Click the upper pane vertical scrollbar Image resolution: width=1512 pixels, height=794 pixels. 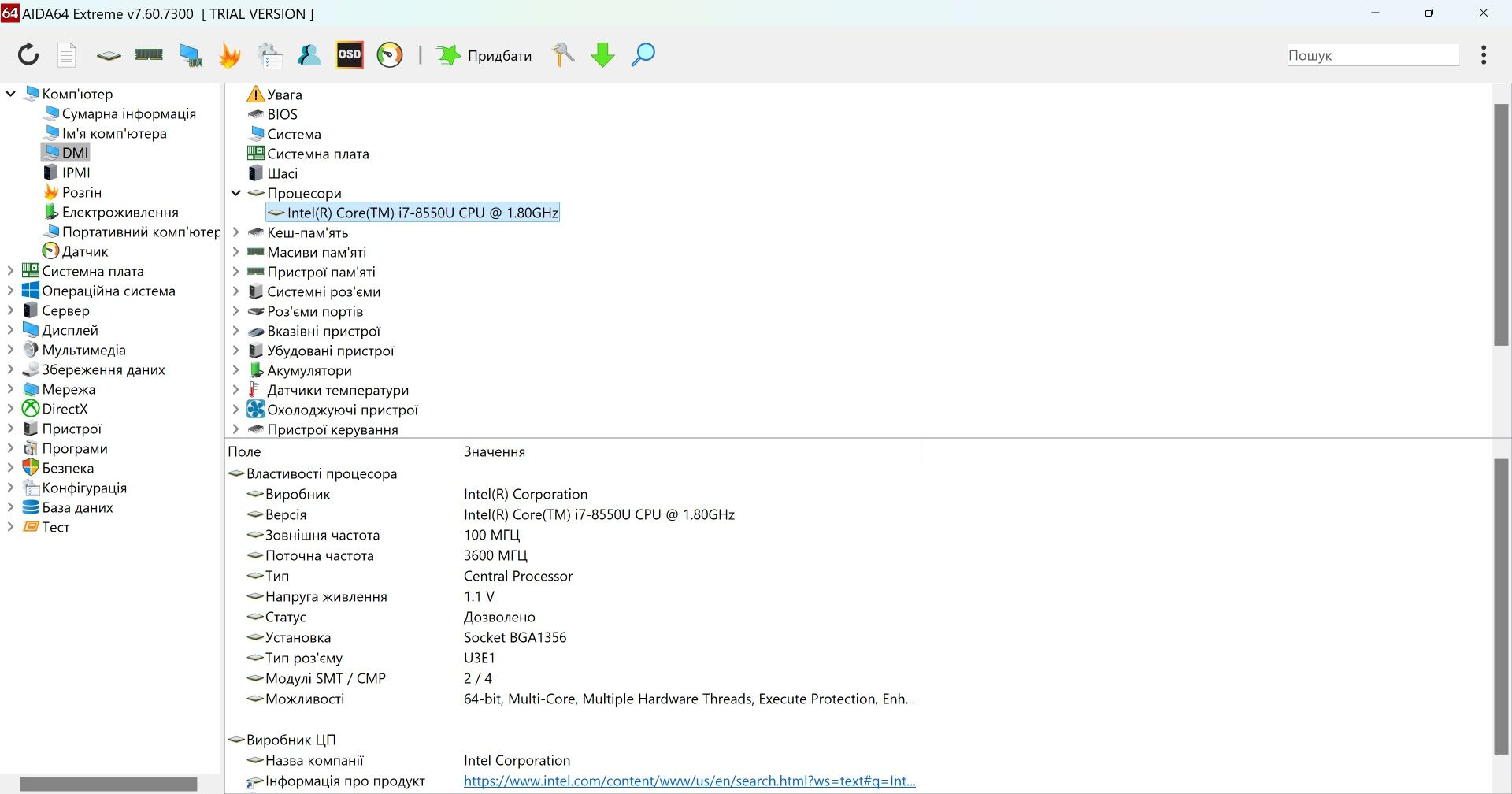1501,224
